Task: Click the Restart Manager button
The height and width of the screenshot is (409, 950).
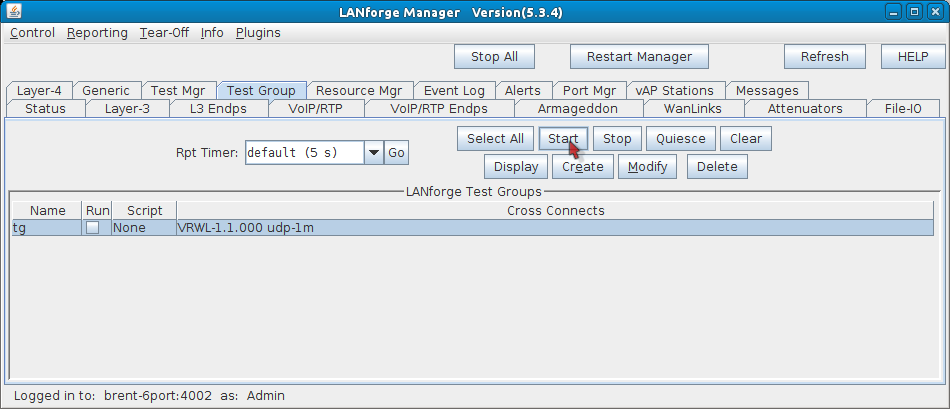Action: 638,57
